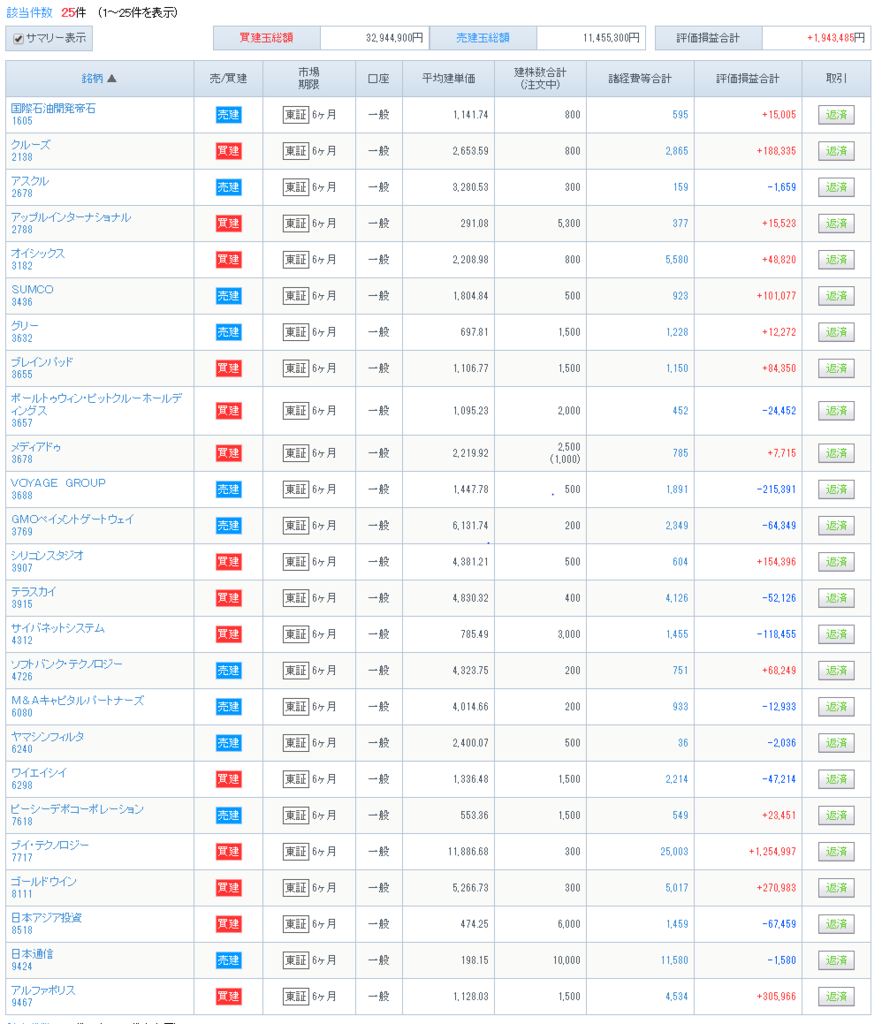Click 返済 button for ブレインパッド row
This screenshot has height=1024, width=882.
pos(836,368)
